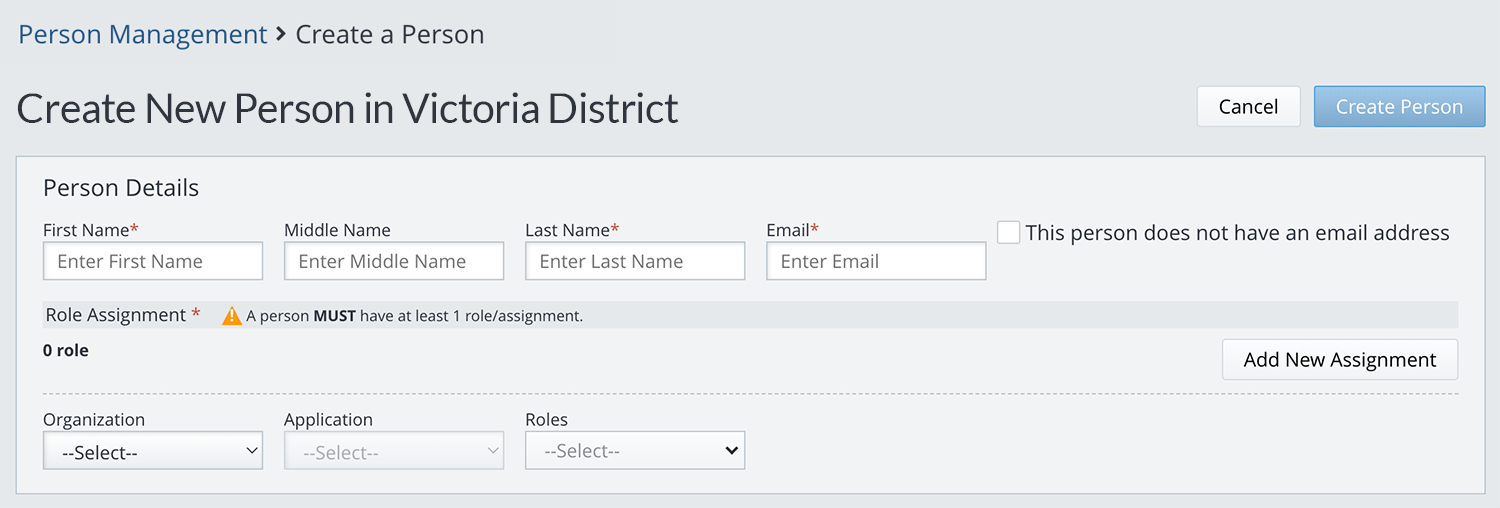The width and height of the screenshot is (1500, 508).
Task: Click the breadcrumb arrow separator
Action: [x=281, y=35]
